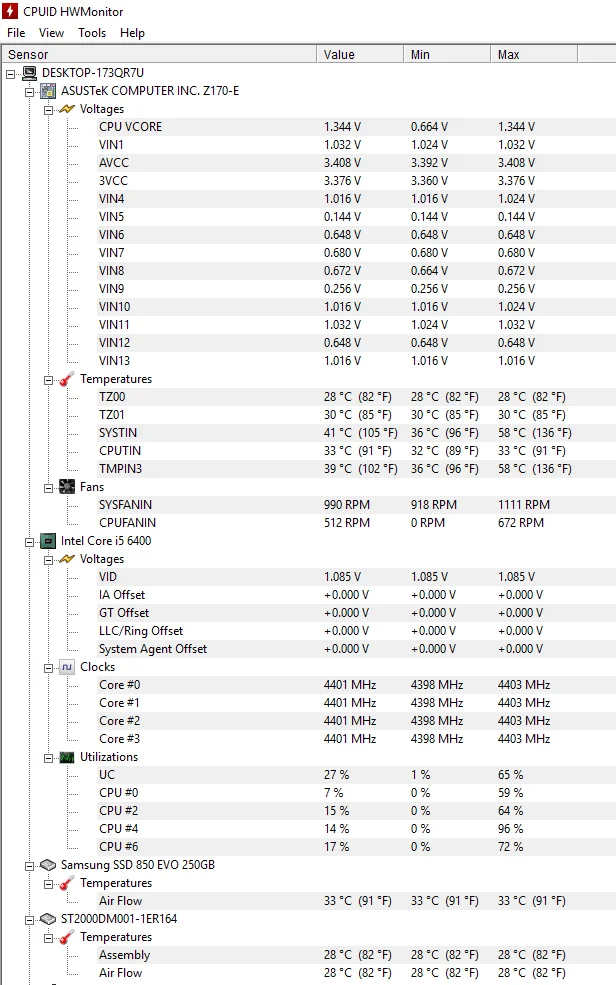This screenshot has height=985, width=616.
Task: Click the motherboard Temperatures thermometer icon
Action: point(67,379)
